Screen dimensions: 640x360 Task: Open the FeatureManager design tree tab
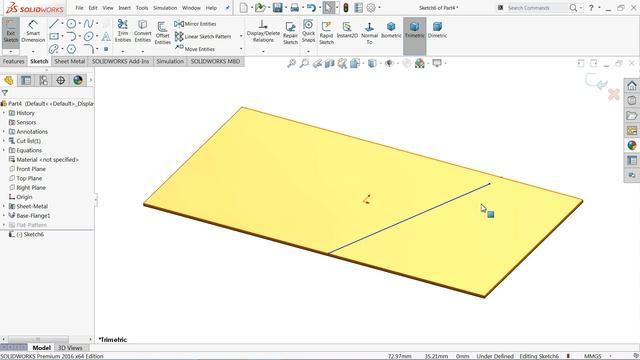(9, 80)
